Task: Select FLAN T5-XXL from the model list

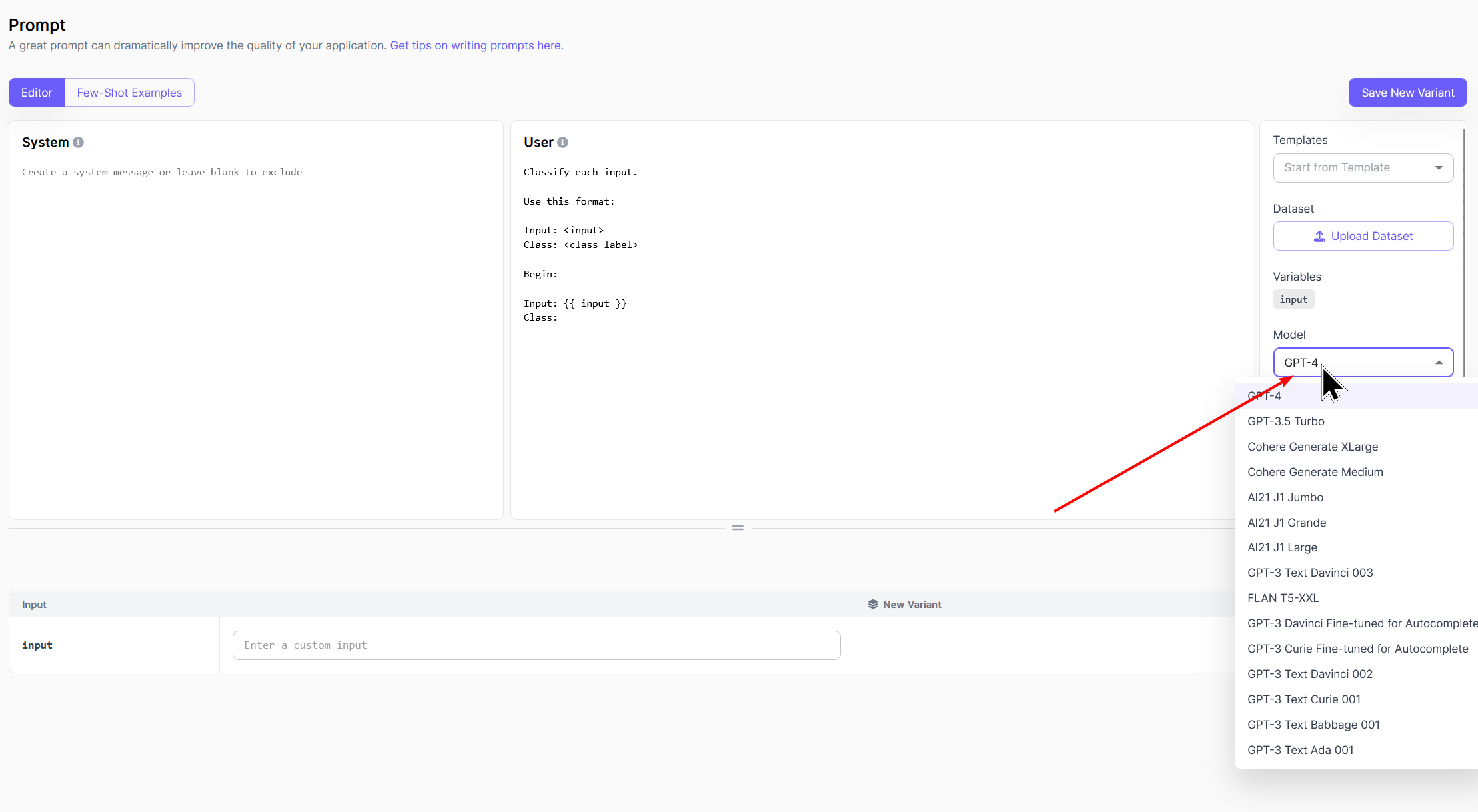Action: [x=1283, y=597]
